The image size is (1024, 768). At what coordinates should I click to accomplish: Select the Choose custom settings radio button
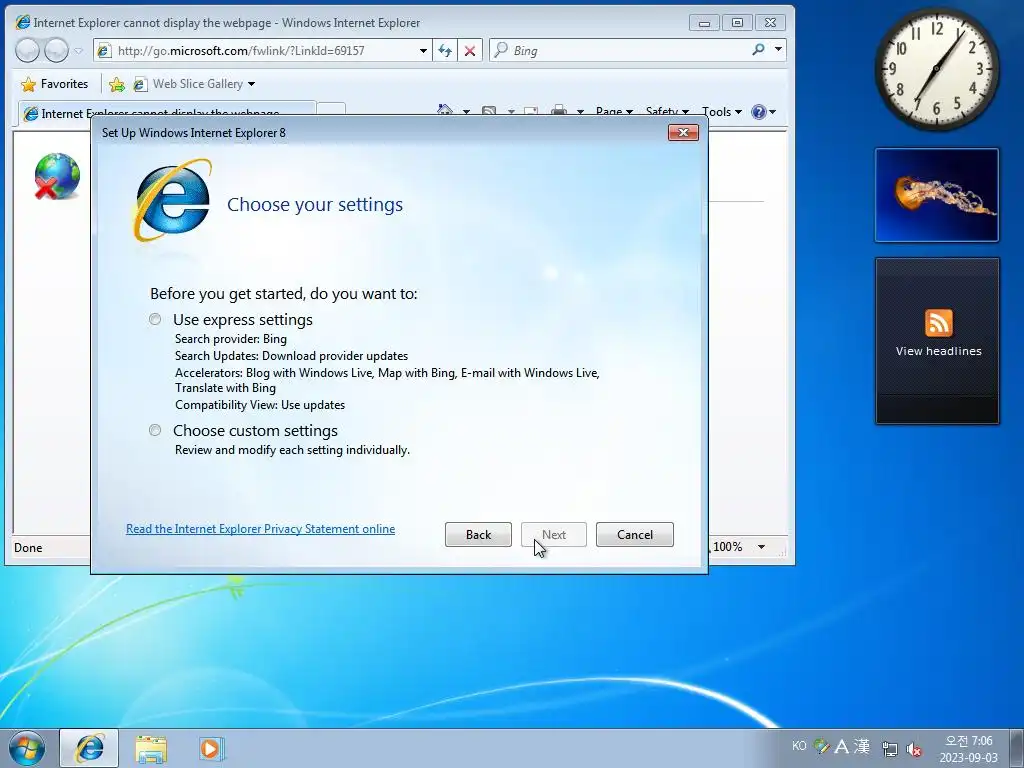(155, 430)
